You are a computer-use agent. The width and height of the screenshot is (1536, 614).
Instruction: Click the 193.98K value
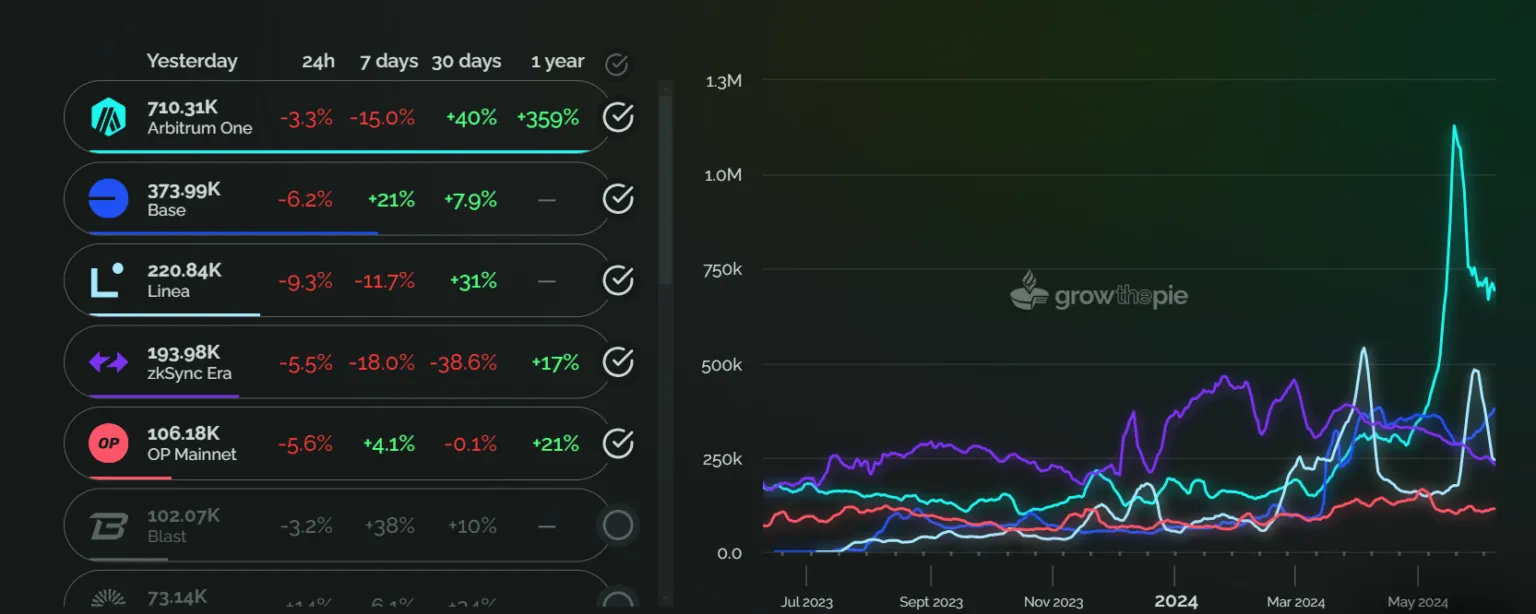[x=184, y=353]
